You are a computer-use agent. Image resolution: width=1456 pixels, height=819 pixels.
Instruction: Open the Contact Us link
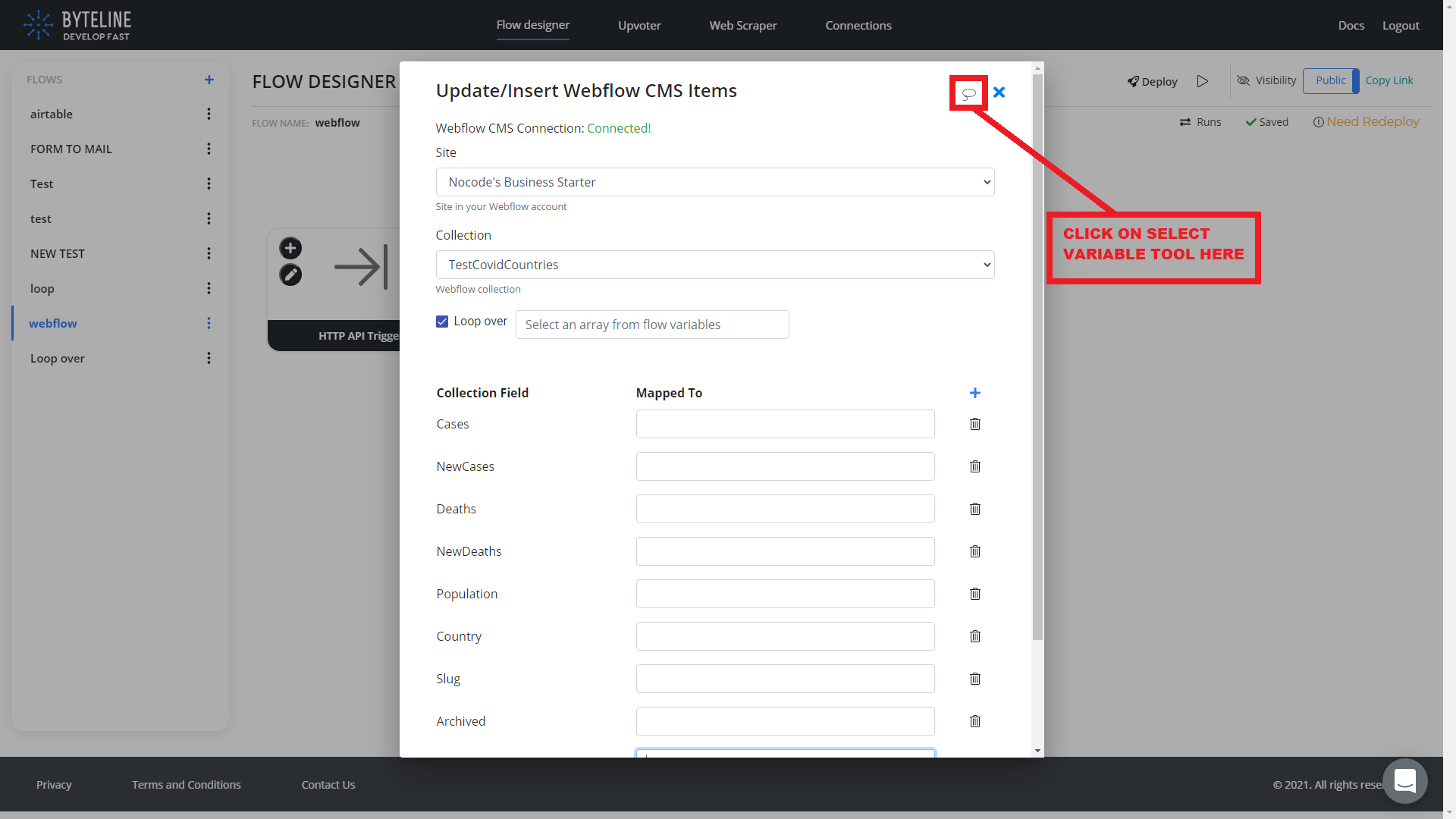coord(328,784)
